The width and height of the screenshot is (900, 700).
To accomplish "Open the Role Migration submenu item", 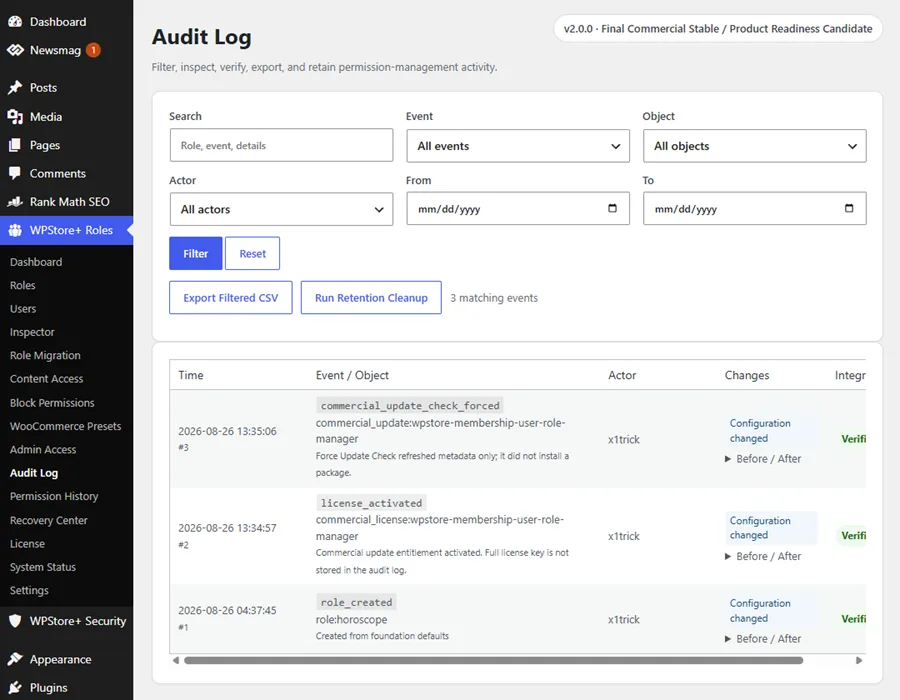I will tap(45, 356).
